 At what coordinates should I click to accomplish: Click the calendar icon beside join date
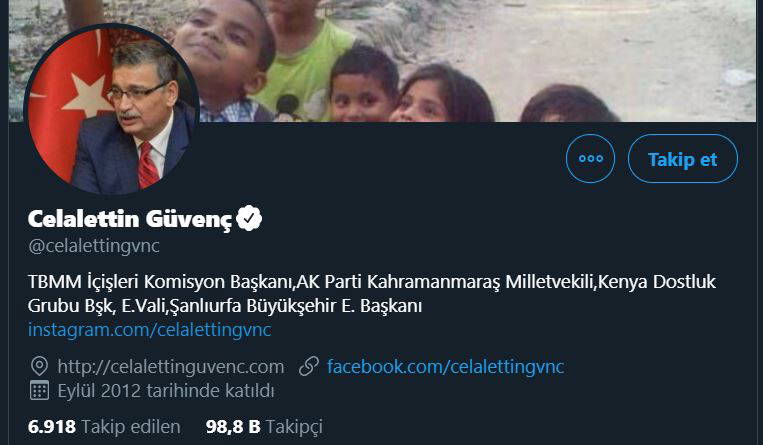pyautogui.click(x=40, y=390)
